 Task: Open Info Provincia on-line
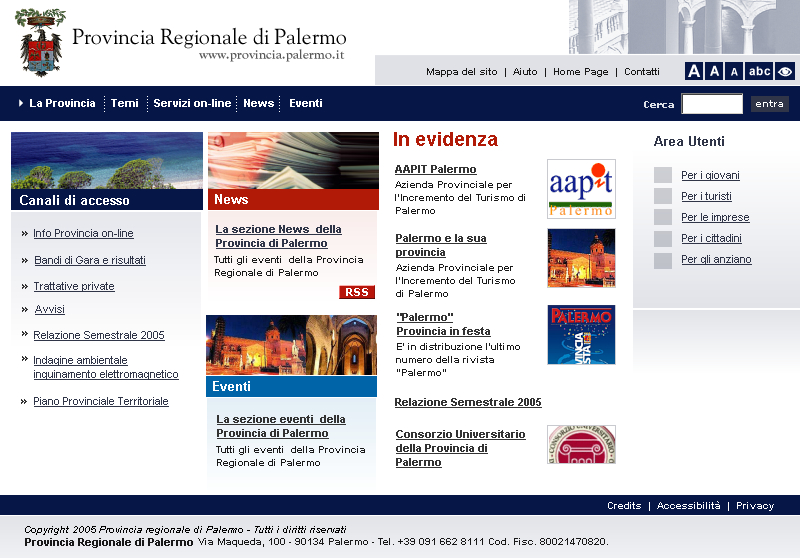click(x=83, y=233)
